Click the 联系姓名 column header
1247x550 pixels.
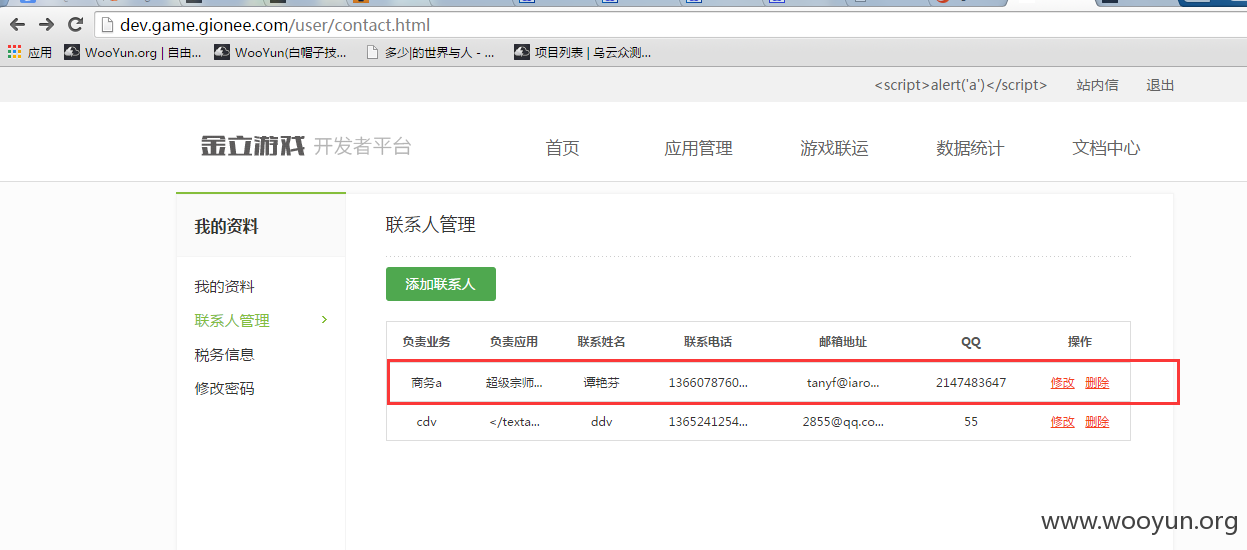(x=601, y=342)
